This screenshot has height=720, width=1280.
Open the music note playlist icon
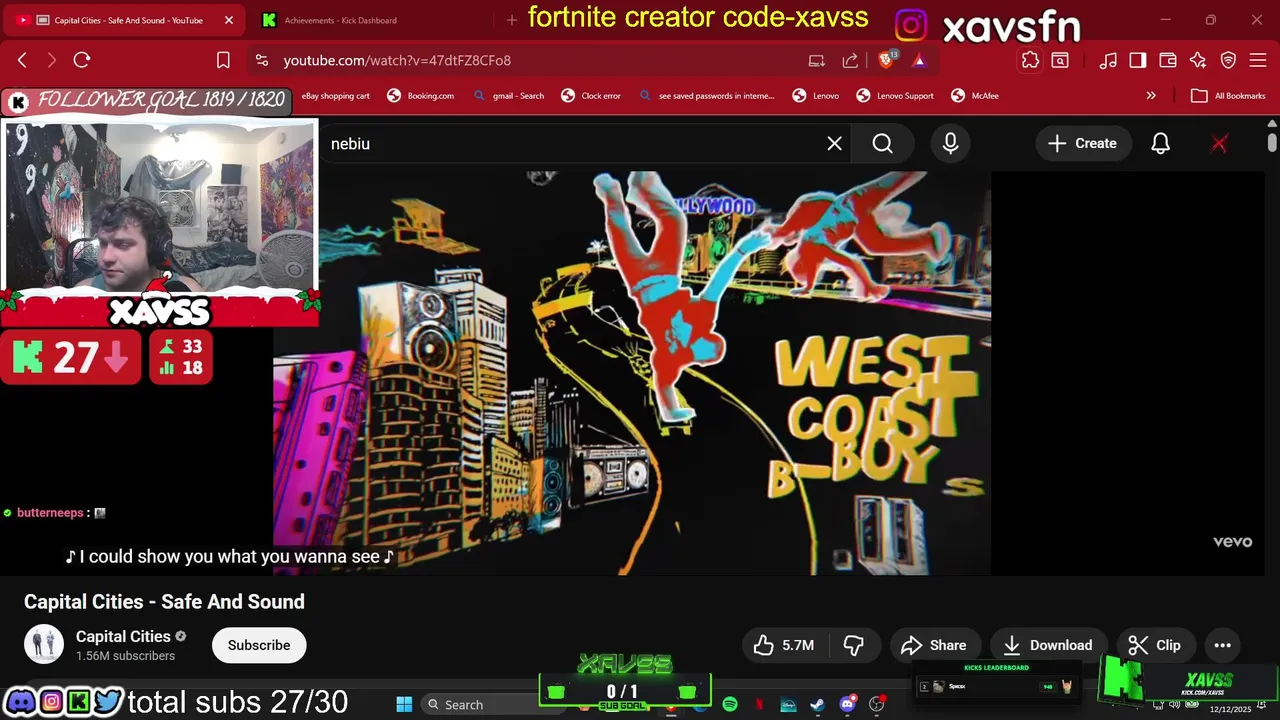point(1108,60)
